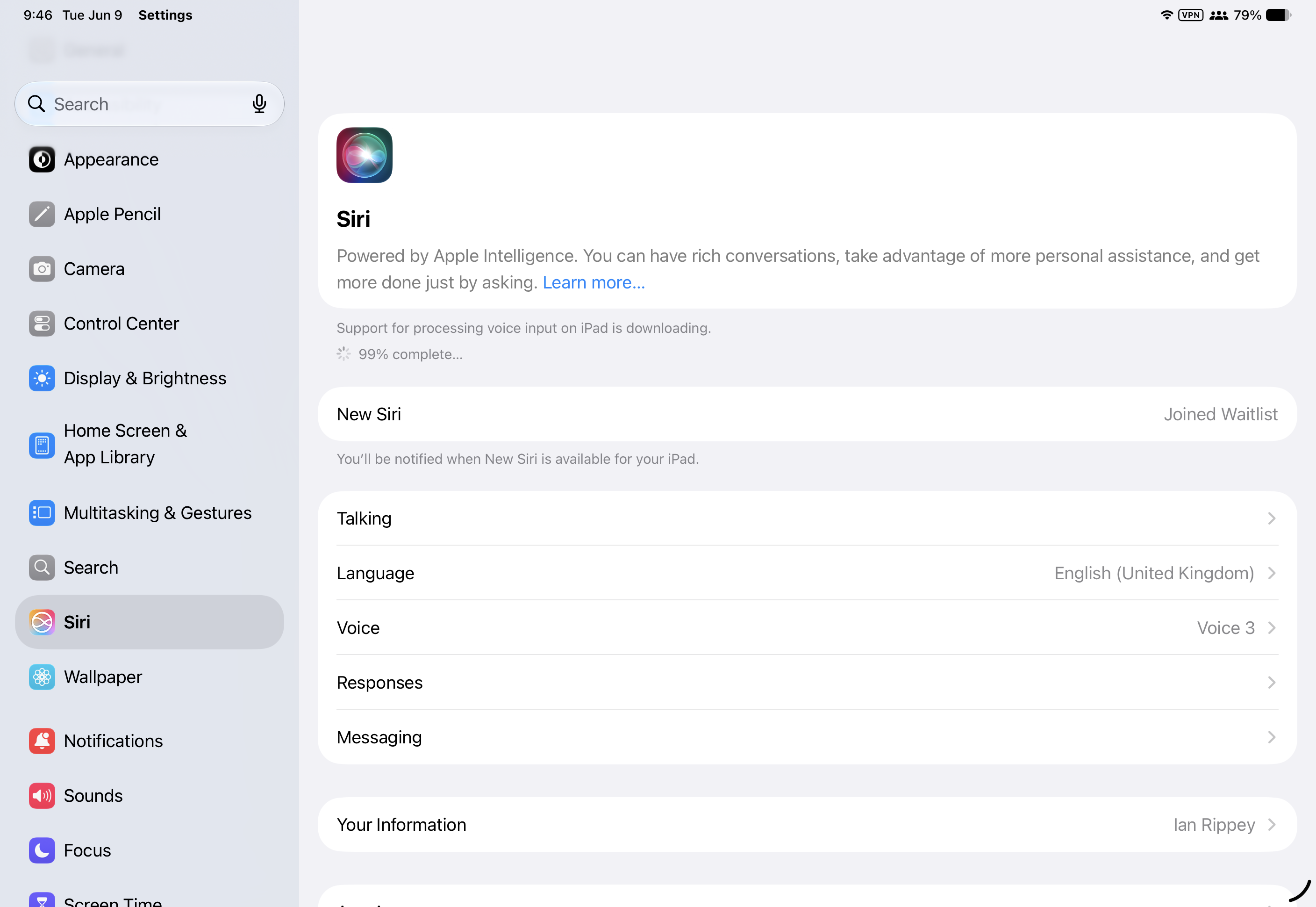Tap the Wallpaper flower icon

pos(42,677)
